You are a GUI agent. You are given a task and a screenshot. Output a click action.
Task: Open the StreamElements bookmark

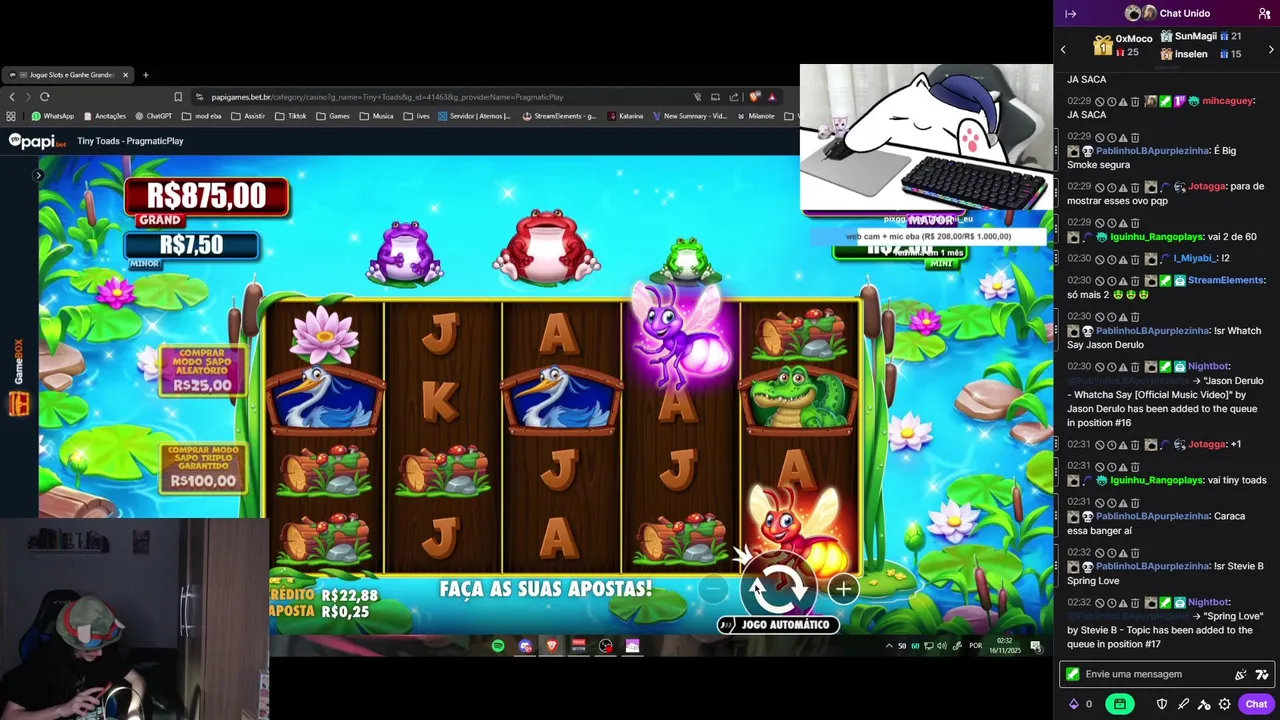(x=559, y=116)
